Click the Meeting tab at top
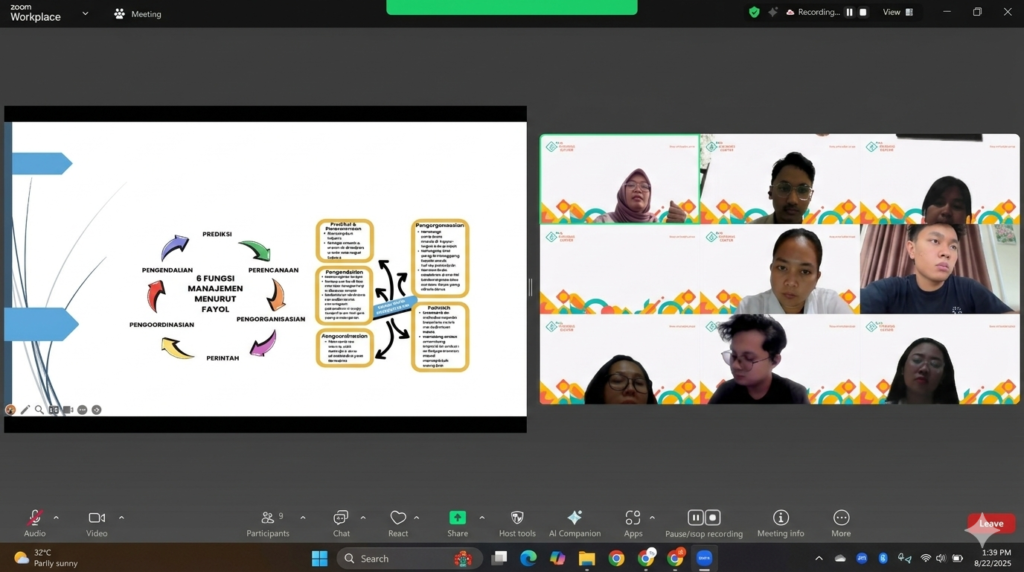Screen dimensions: 1024x572 (x=138, y=14)
